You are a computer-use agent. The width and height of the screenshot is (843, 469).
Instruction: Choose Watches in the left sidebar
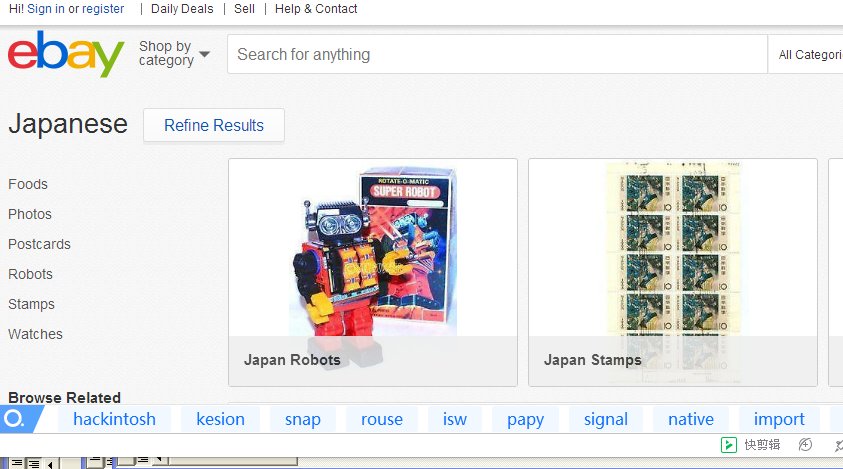tap(35, 334)
